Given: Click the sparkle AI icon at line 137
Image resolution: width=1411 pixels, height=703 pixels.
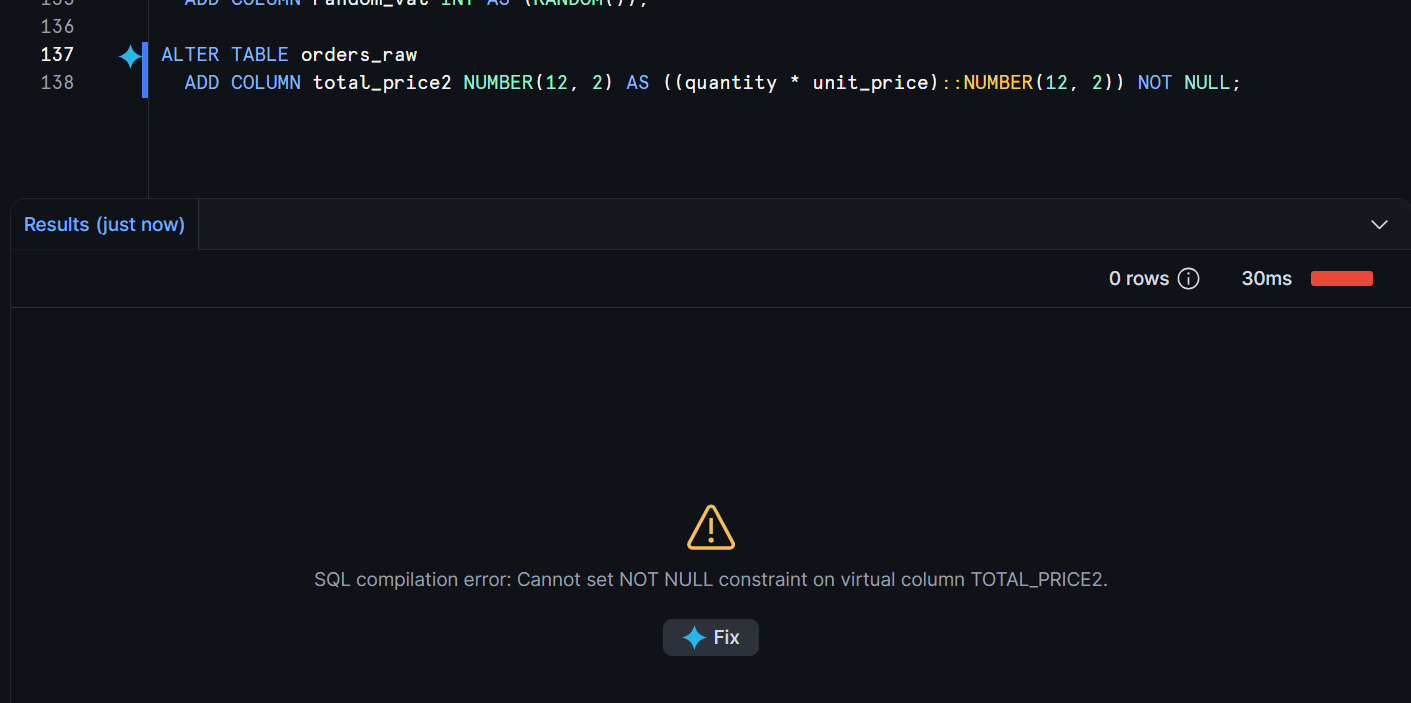Looking at the screenshot, I should click(130, 55).
